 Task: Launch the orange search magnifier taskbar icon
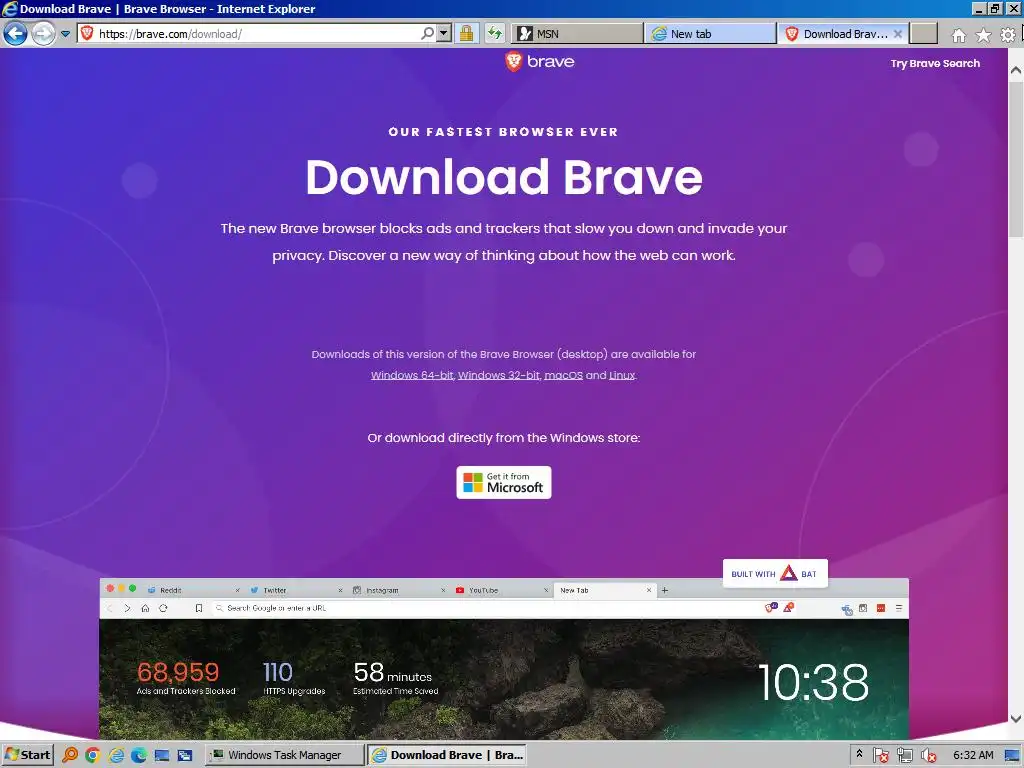(x=69, y=755)
